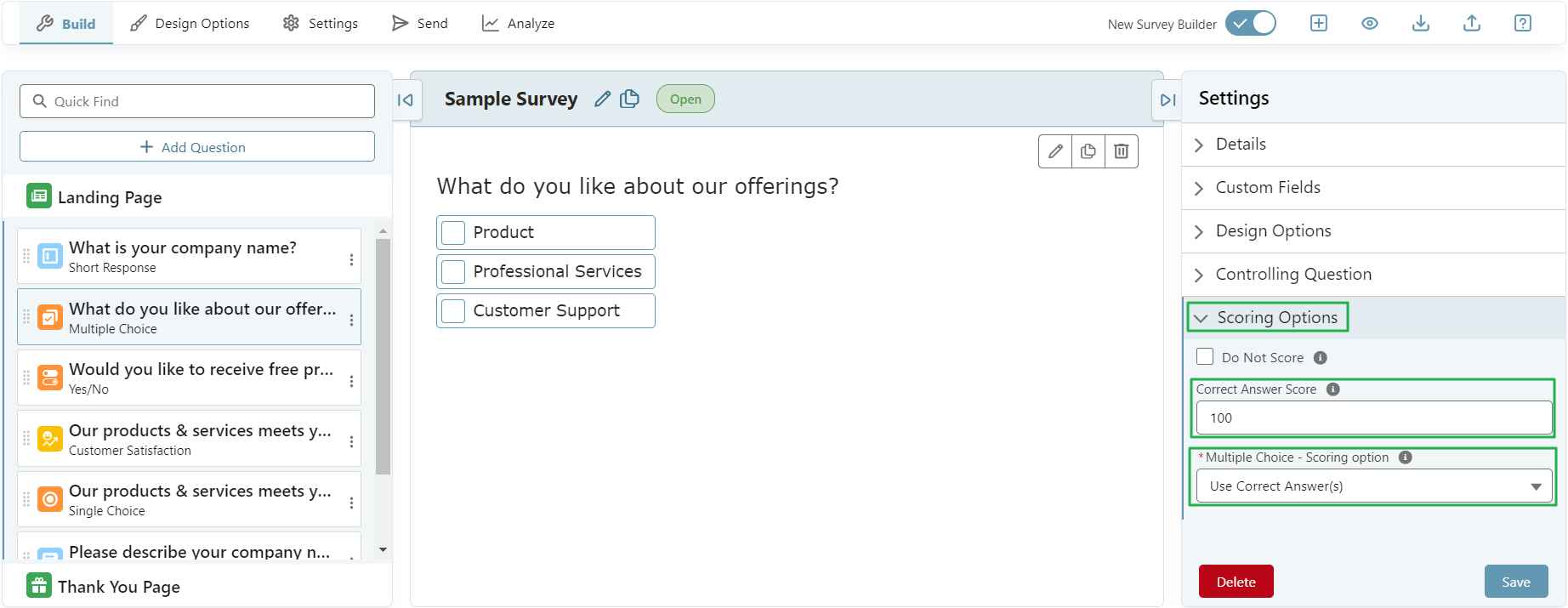The image size is (1568, 608).
Task: Expand the Details section
Action: (x=1373, y=145)
